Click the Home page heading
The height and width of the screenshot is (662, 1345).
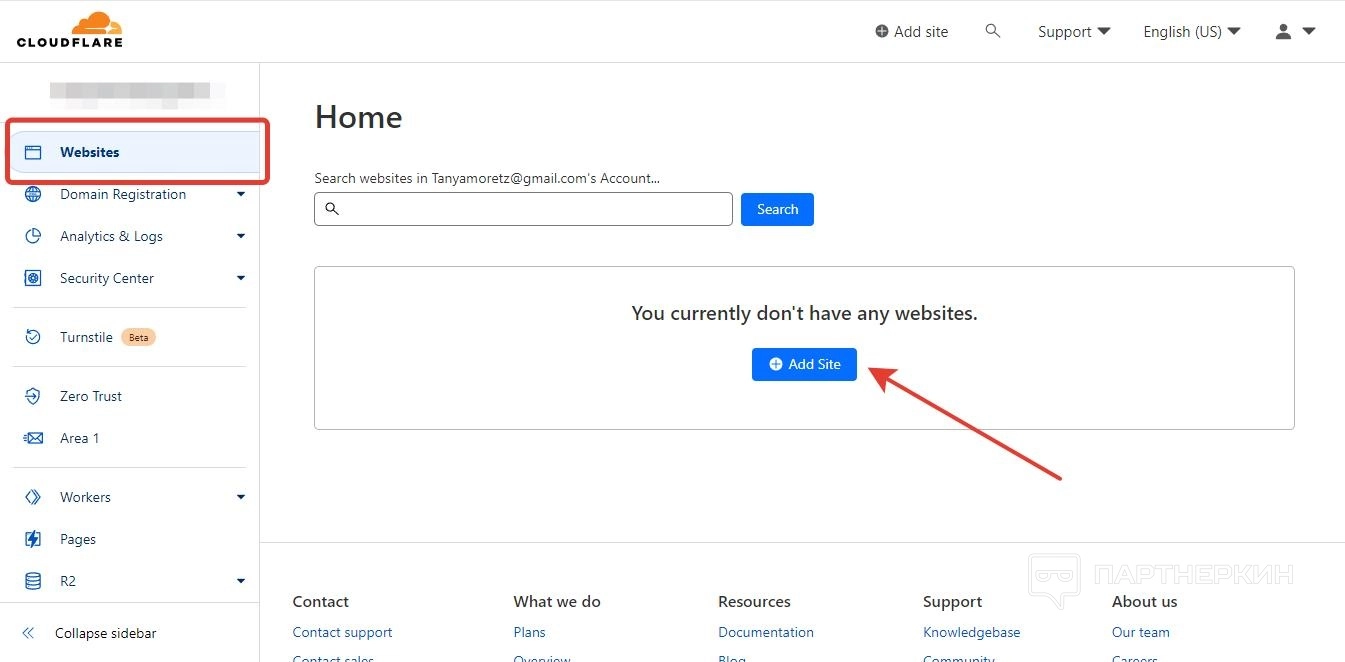click(358, 117)
